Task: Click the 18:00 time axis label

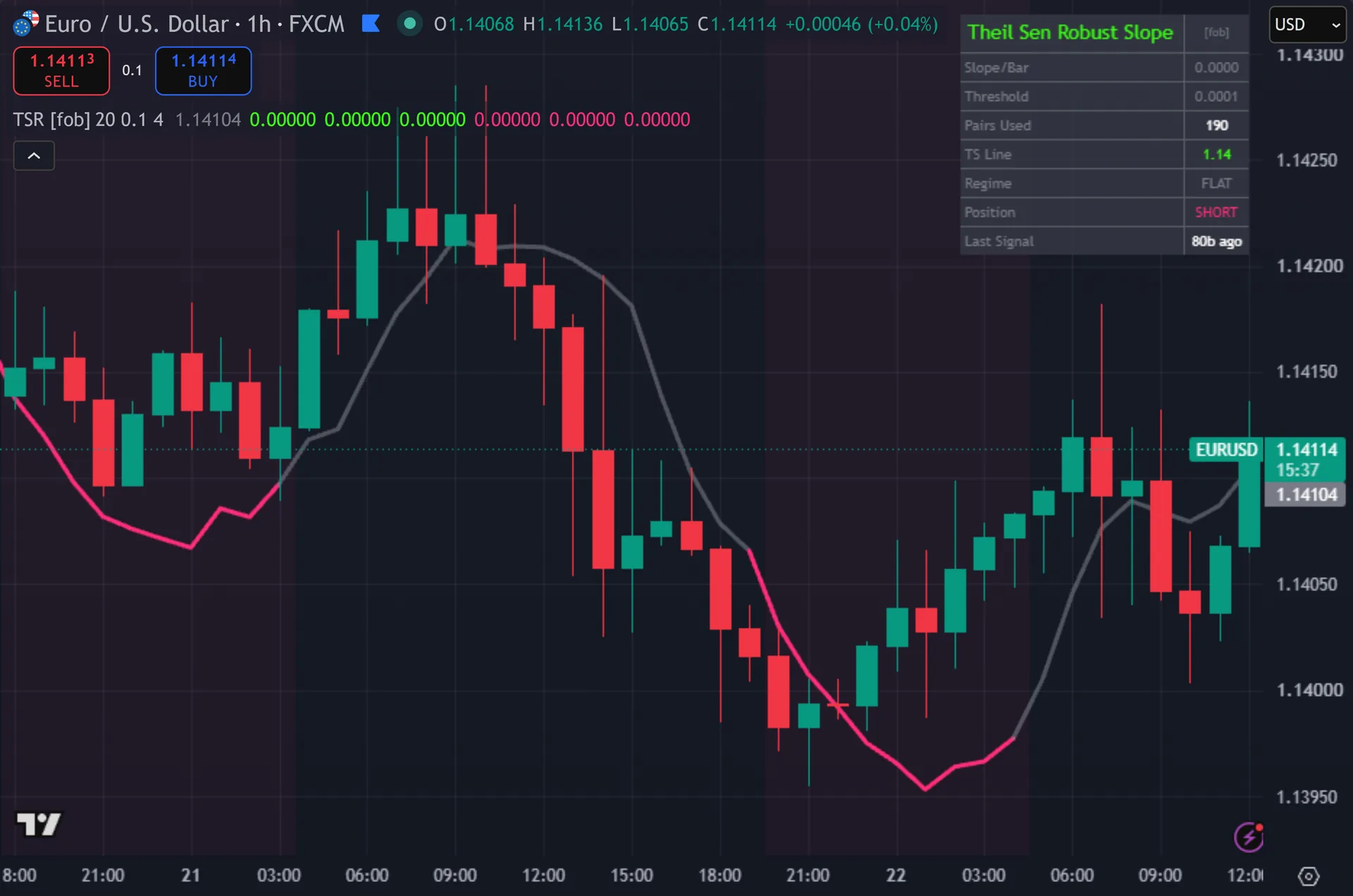Action: click(x=719, y=876)
